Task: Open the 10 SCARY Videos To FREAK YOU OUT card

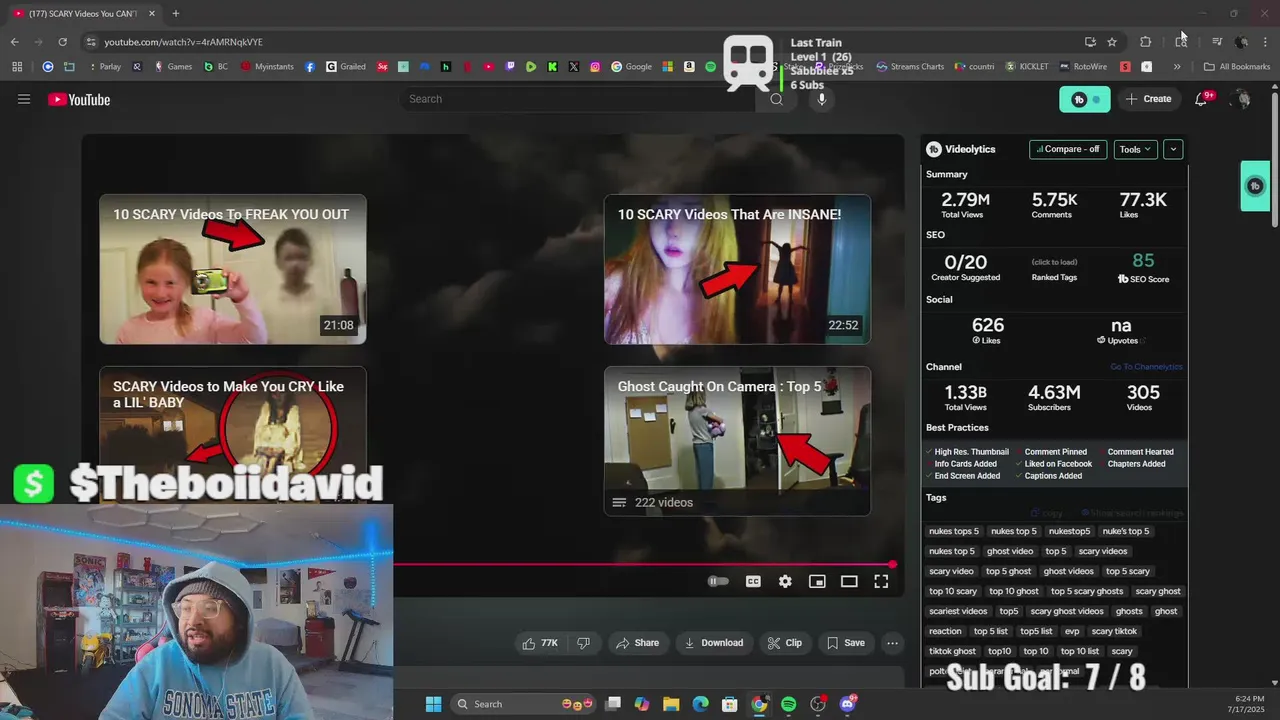Action: 233,269
